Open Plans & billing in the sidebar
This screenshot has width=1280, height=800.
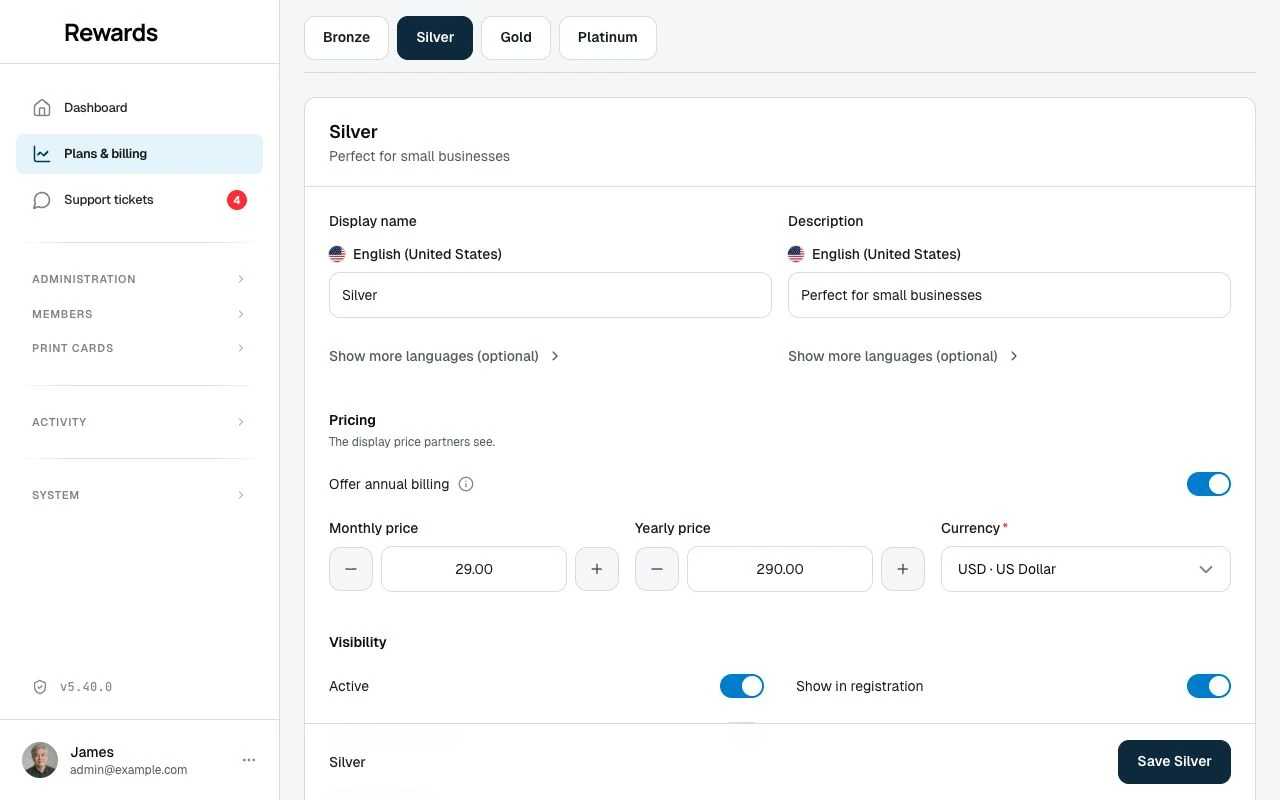[x=139, y=154]
